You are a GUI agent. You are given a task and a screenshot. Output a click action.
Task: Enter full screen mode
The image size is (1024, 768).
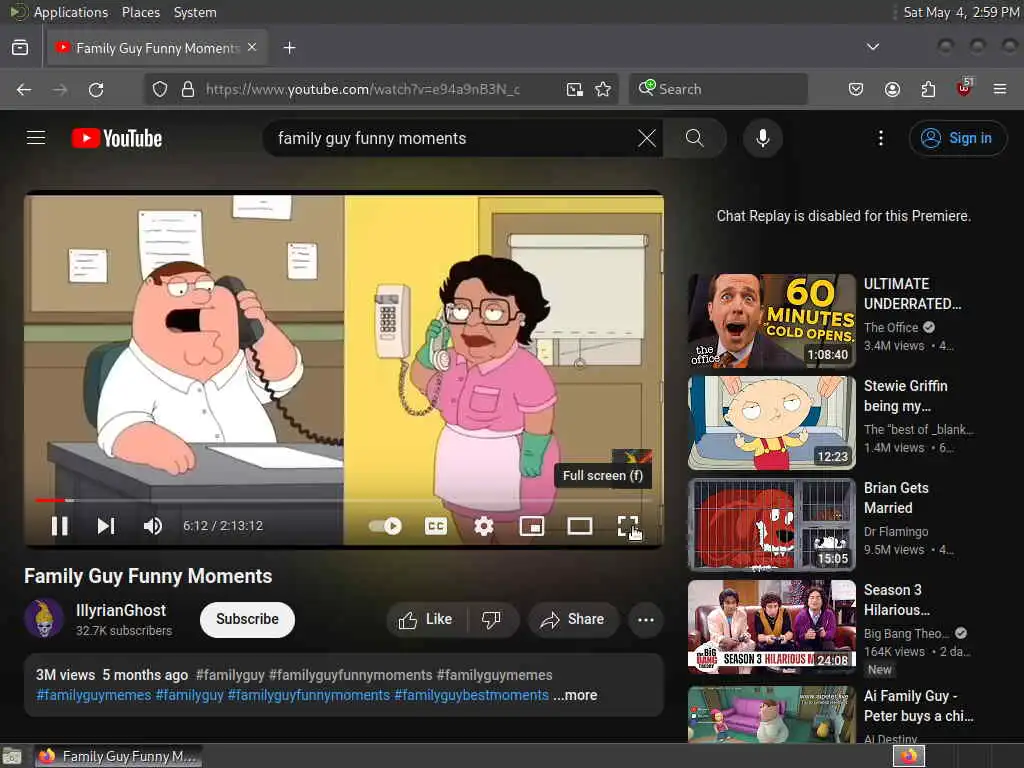pyautogui.click(x=628, y=526)
